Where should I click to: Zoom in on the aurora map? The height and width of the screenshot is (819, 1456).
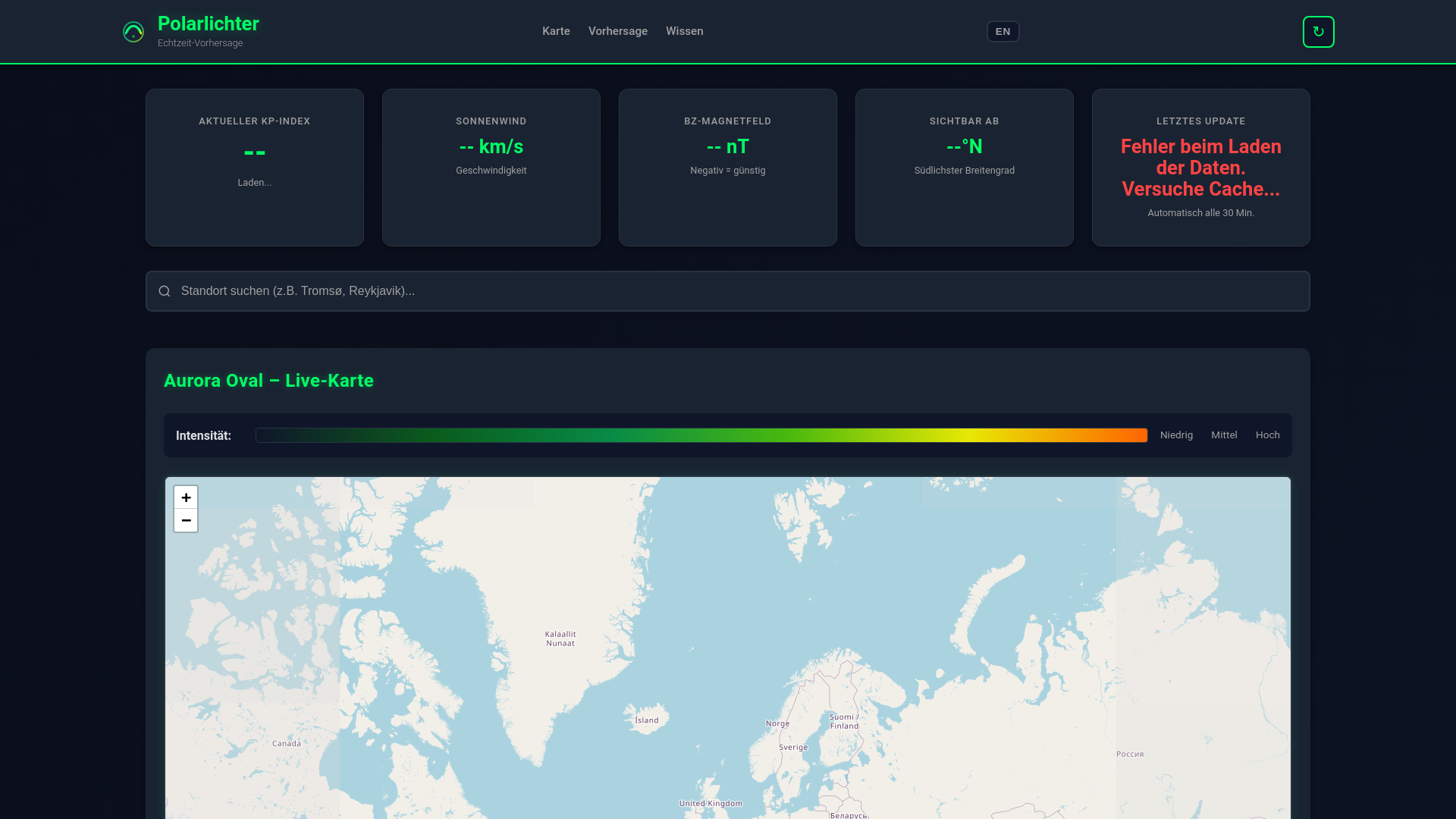(x=186, y=497)
